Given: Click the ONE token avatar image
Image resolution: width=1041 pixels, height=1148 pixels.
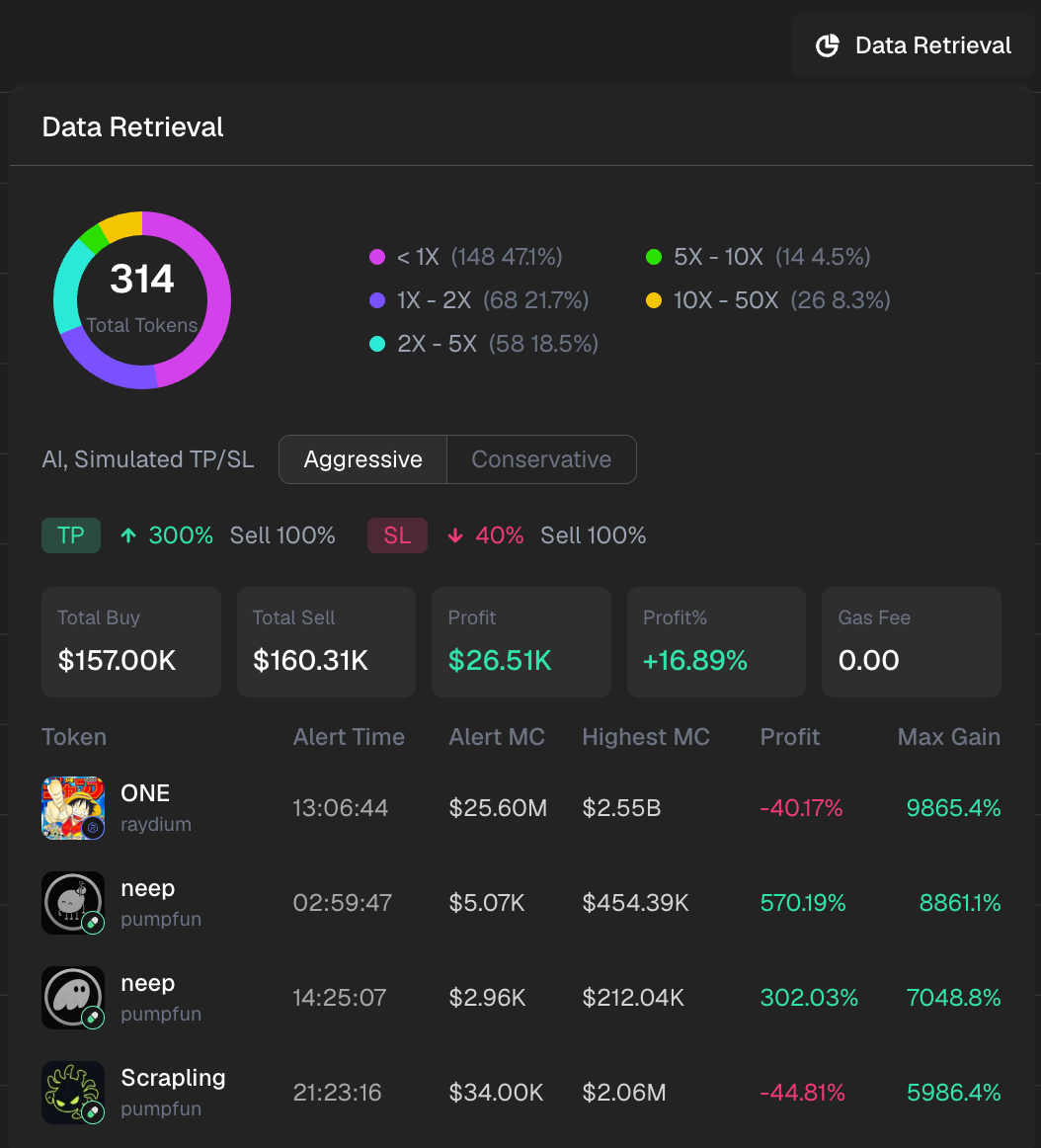Looking at the screenshot, I should coord(73,808).
